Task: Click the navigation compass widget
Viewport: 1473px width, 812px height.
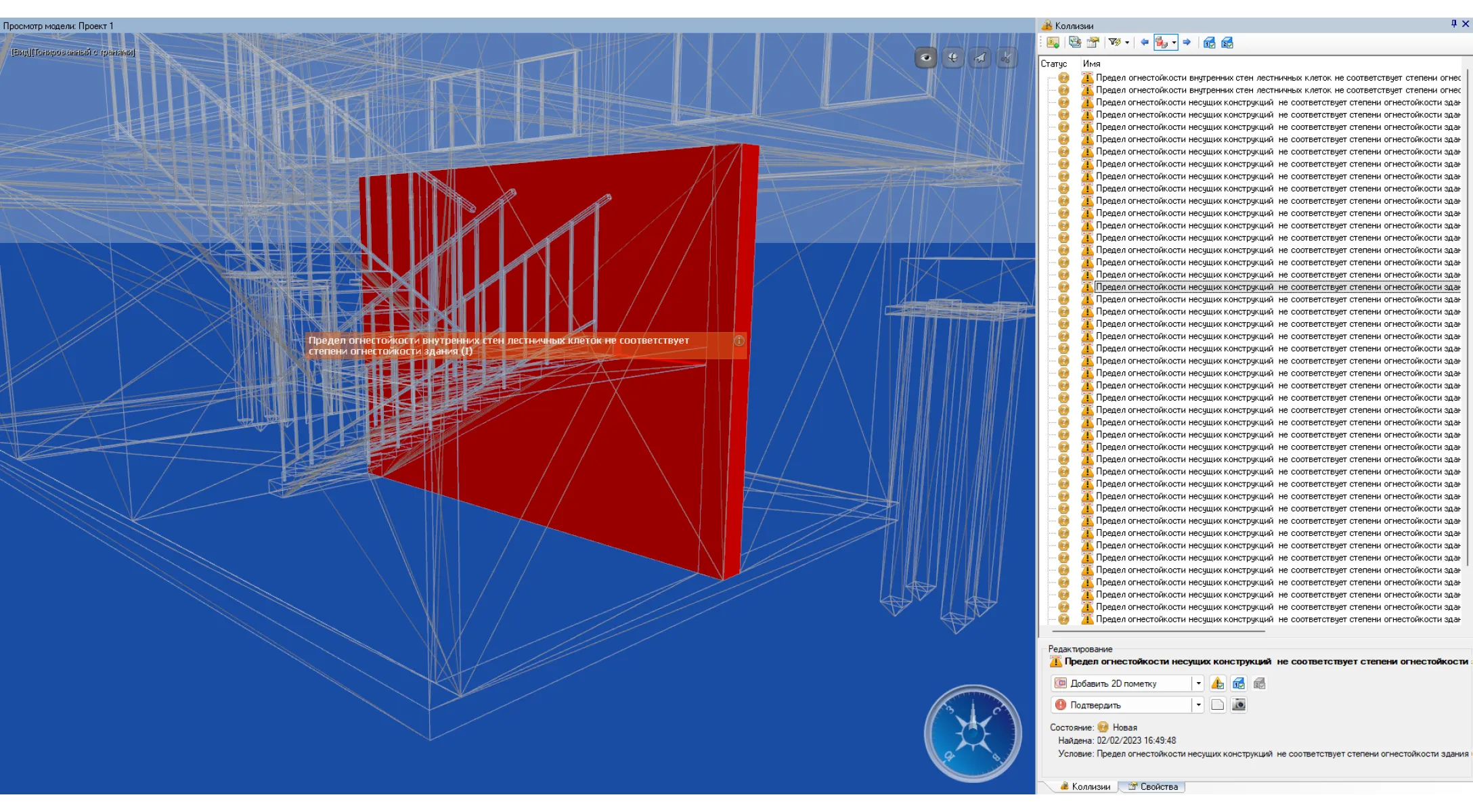Action: pos(973,734)
